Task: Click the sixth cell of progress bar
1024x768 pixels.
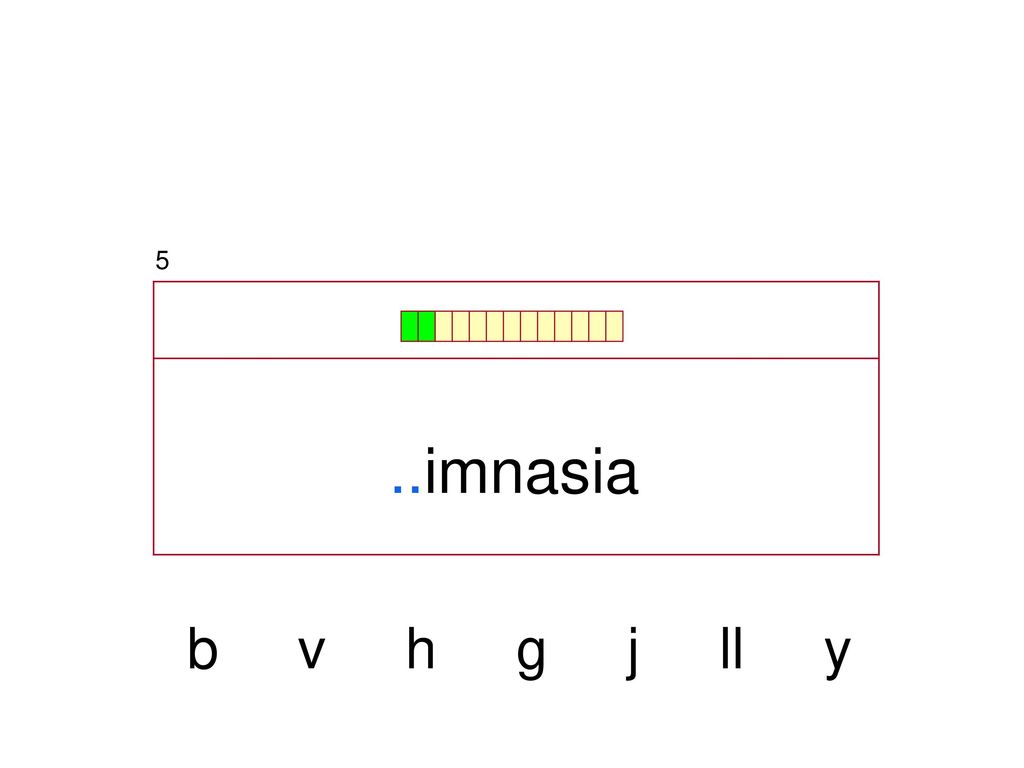Action: (495, 327)
